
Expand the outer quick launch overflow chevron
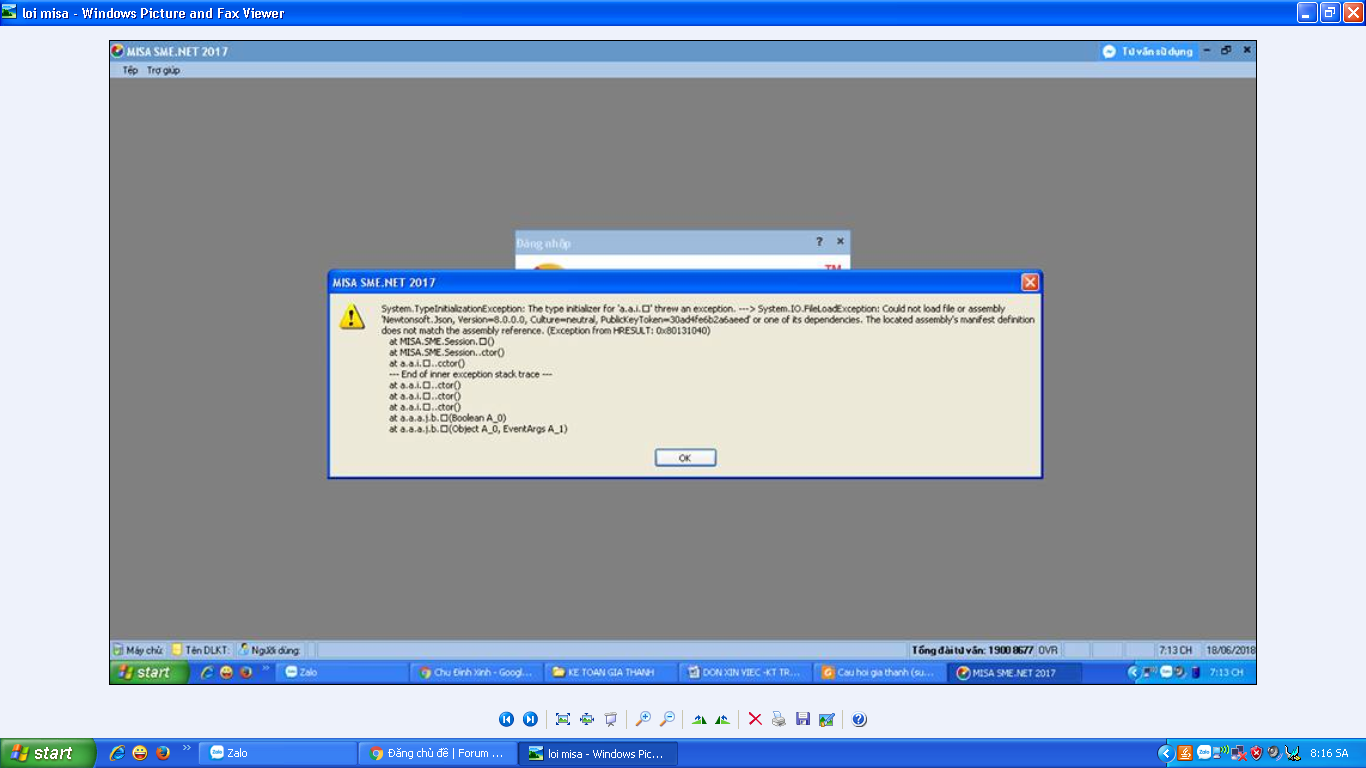[186, 749]
